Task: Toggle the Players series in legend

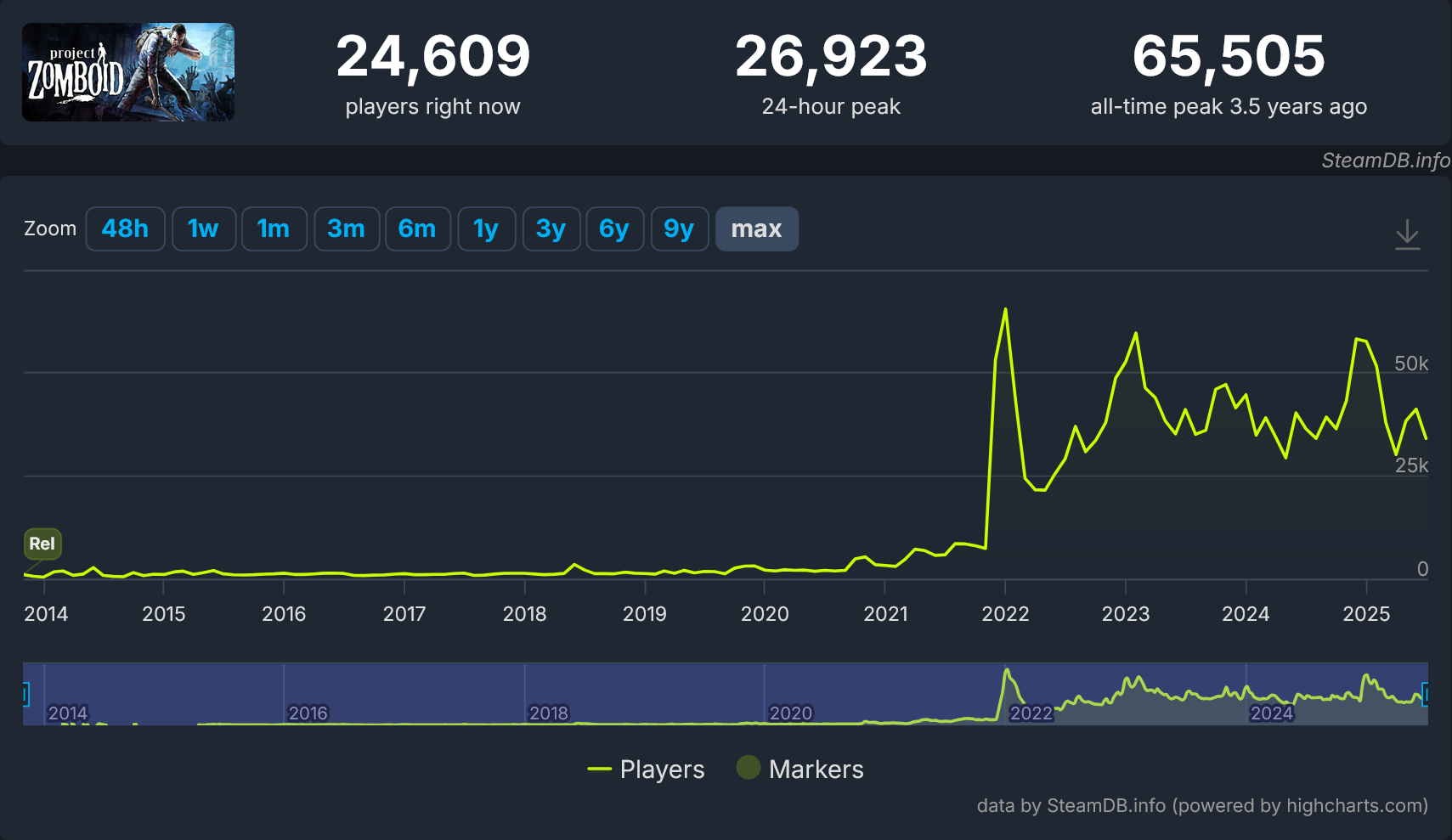Action: (x=646, y=769)
